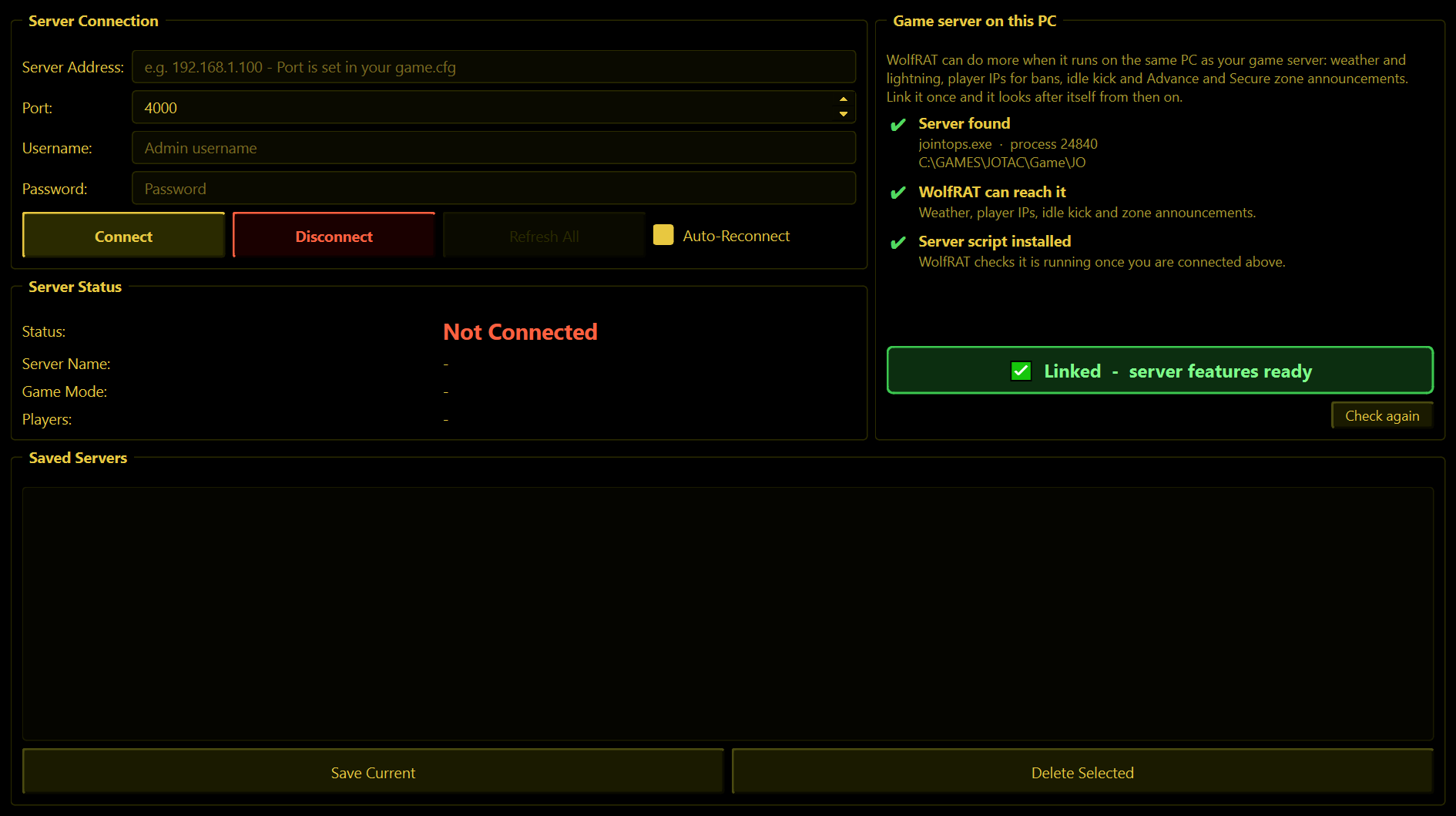Click the Server script installed heading
This screenshot has height=816, width=1456.
coord(995,241)
